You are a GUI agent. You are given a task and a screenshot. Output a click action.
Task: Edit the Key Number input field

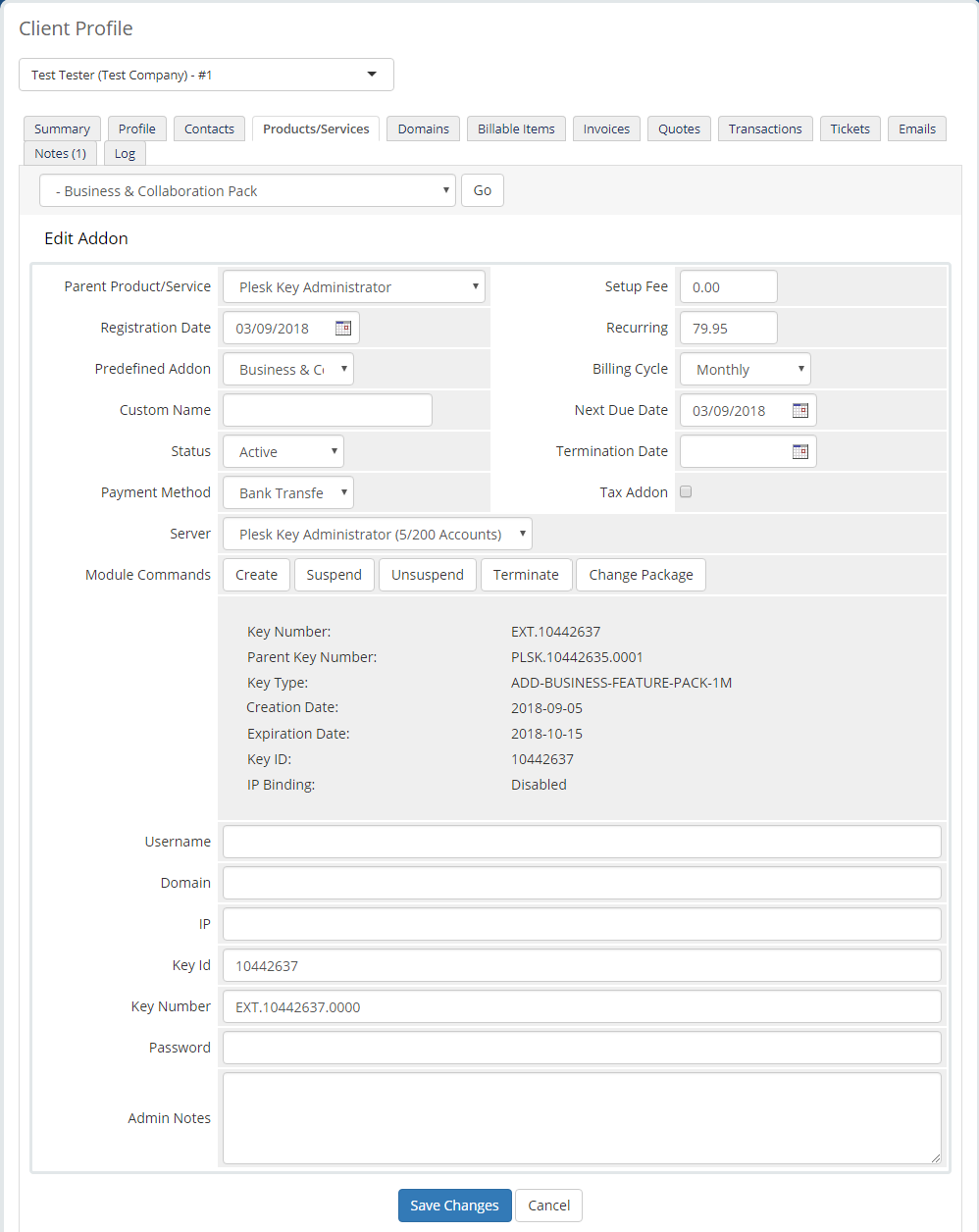(582, 1006)
